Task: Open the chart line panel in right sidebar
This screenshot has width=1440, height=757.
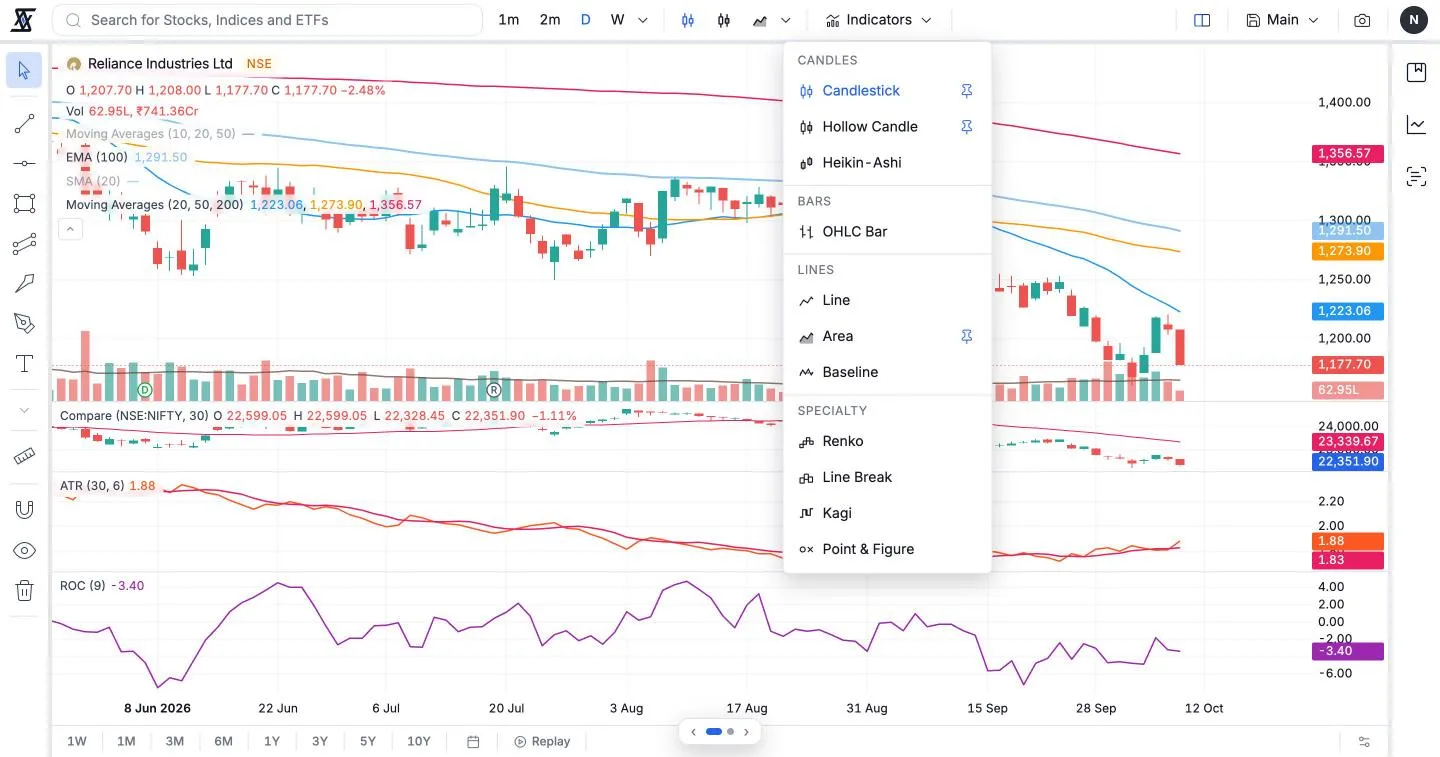Action: coord(1416,125)
